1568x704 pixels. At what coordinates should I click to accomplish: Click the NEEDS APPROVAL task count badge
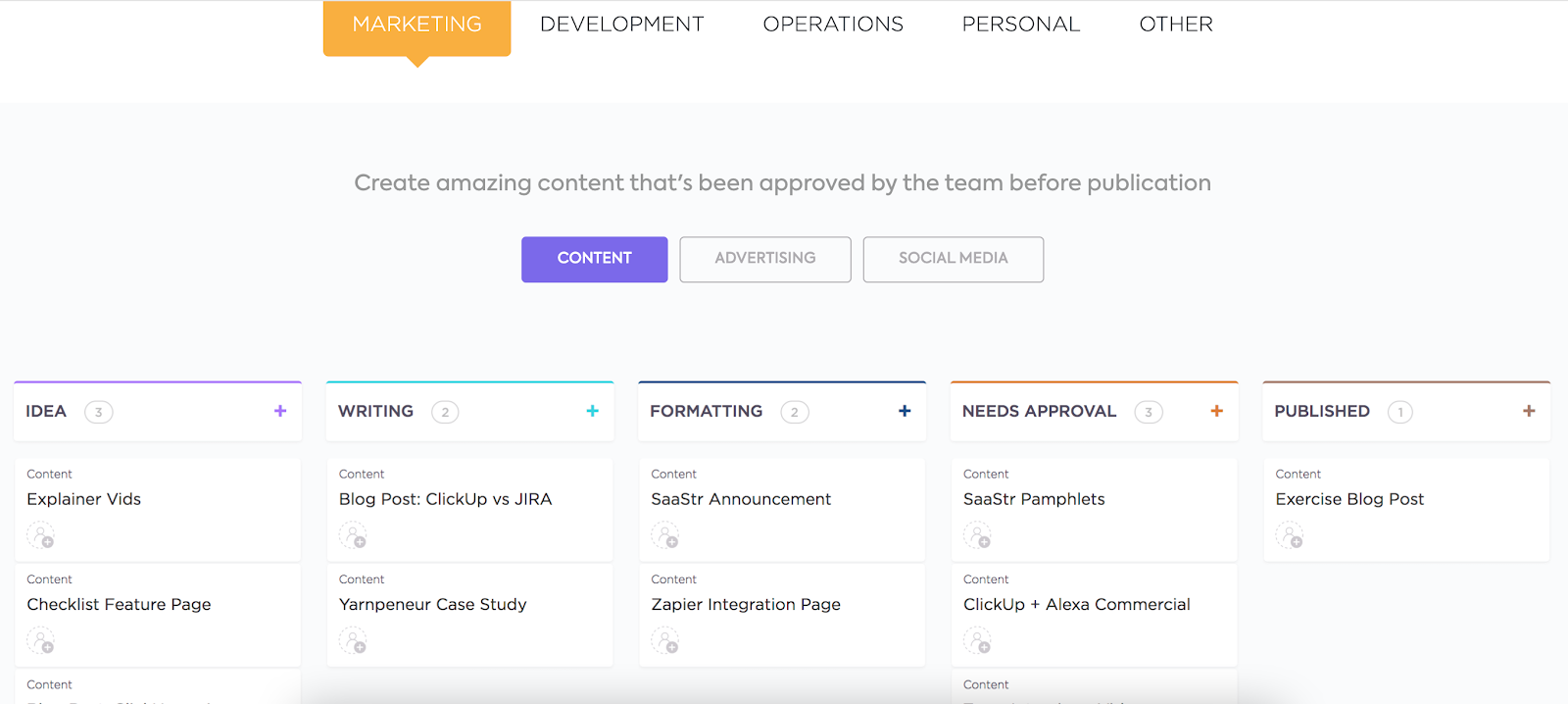1149,412
